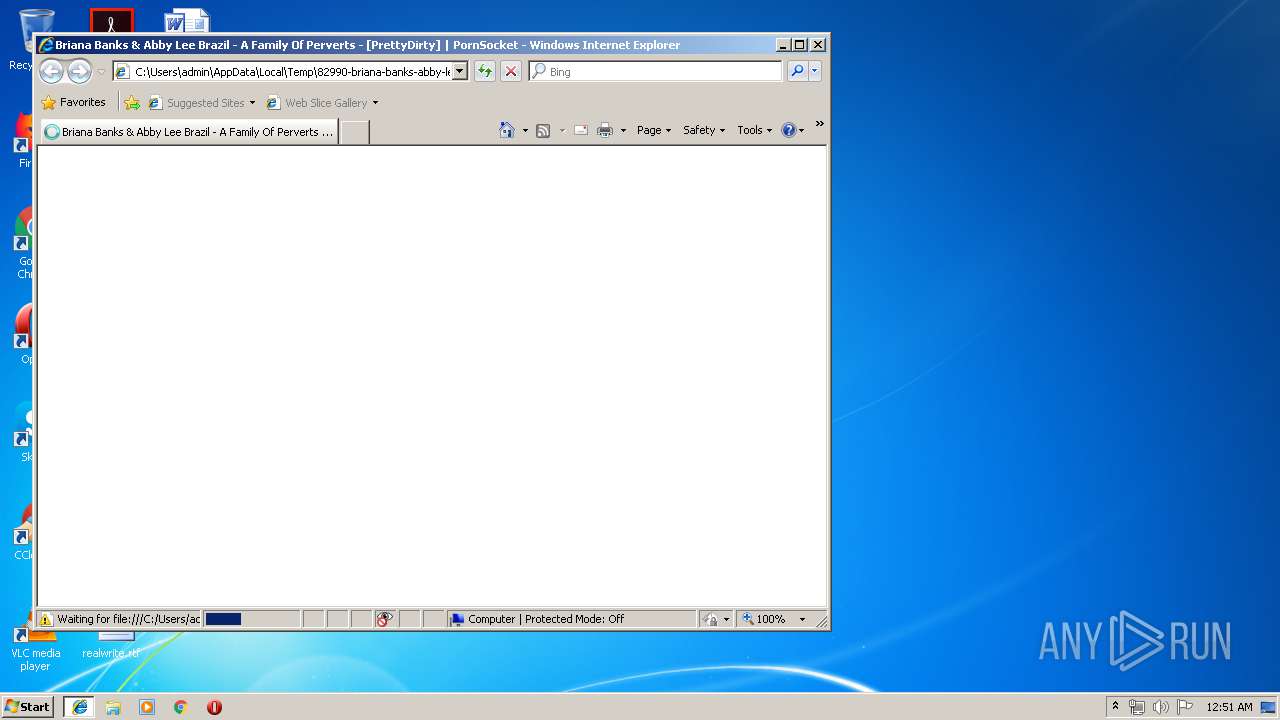Expand the address bar history dropdown
Viewport: 1280px width, 720px height.
(460, 72)
